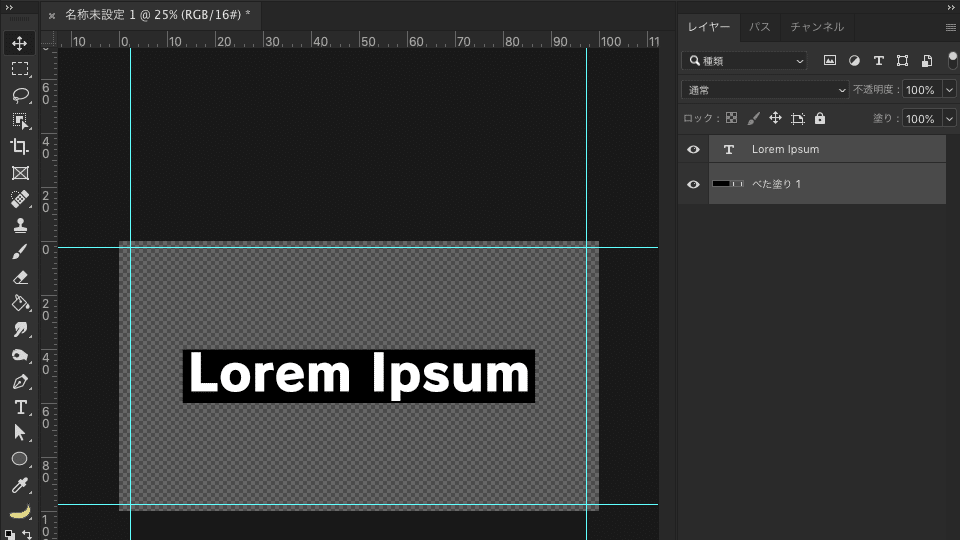This screenshot has height=540, width=960.
Task: Click the banana toolbar icon
Action: 20,512
